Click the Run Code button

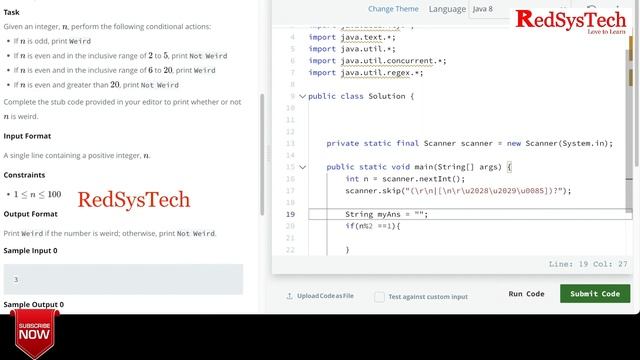526,293
